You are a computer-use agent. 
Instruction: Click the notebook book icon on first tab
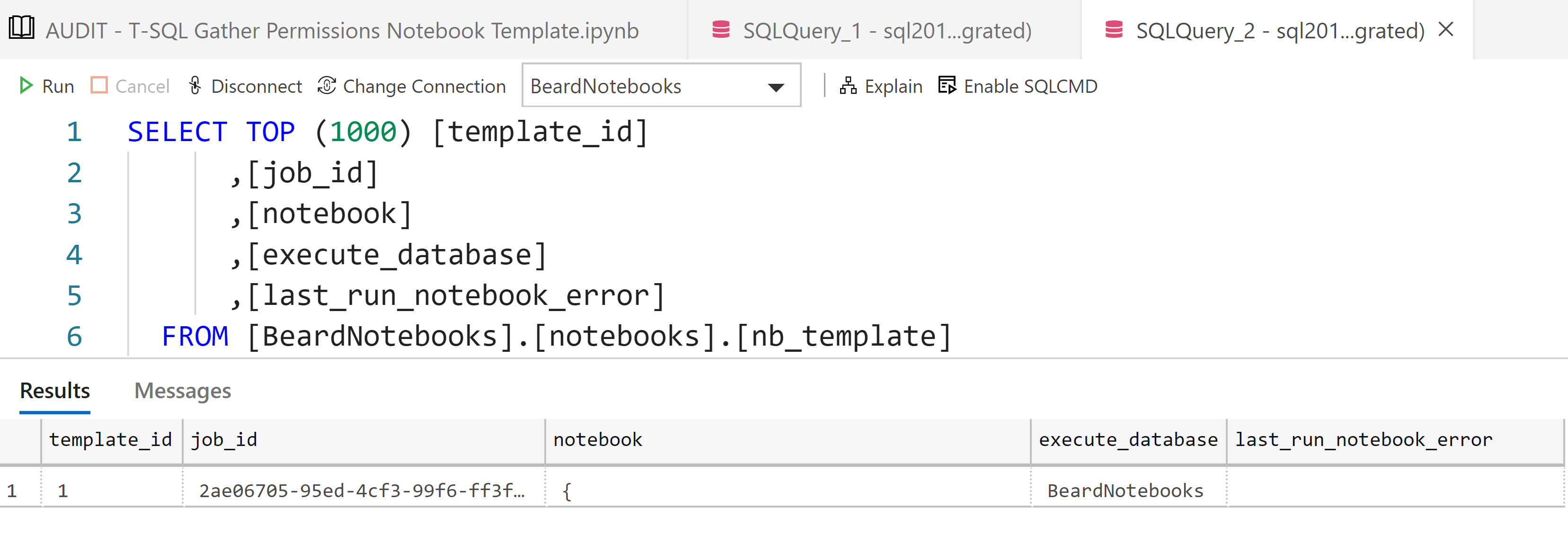point(22,28)
